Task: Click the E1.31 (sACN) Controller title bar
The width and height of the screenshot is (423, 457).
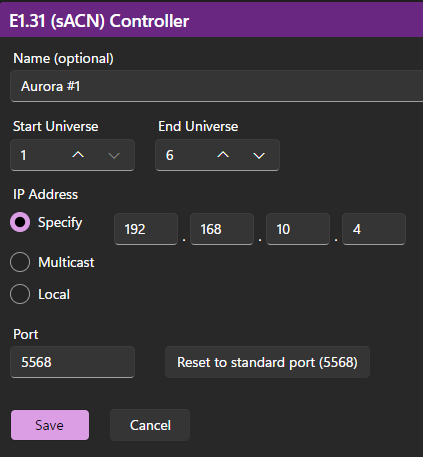Action: pos(211,20)
